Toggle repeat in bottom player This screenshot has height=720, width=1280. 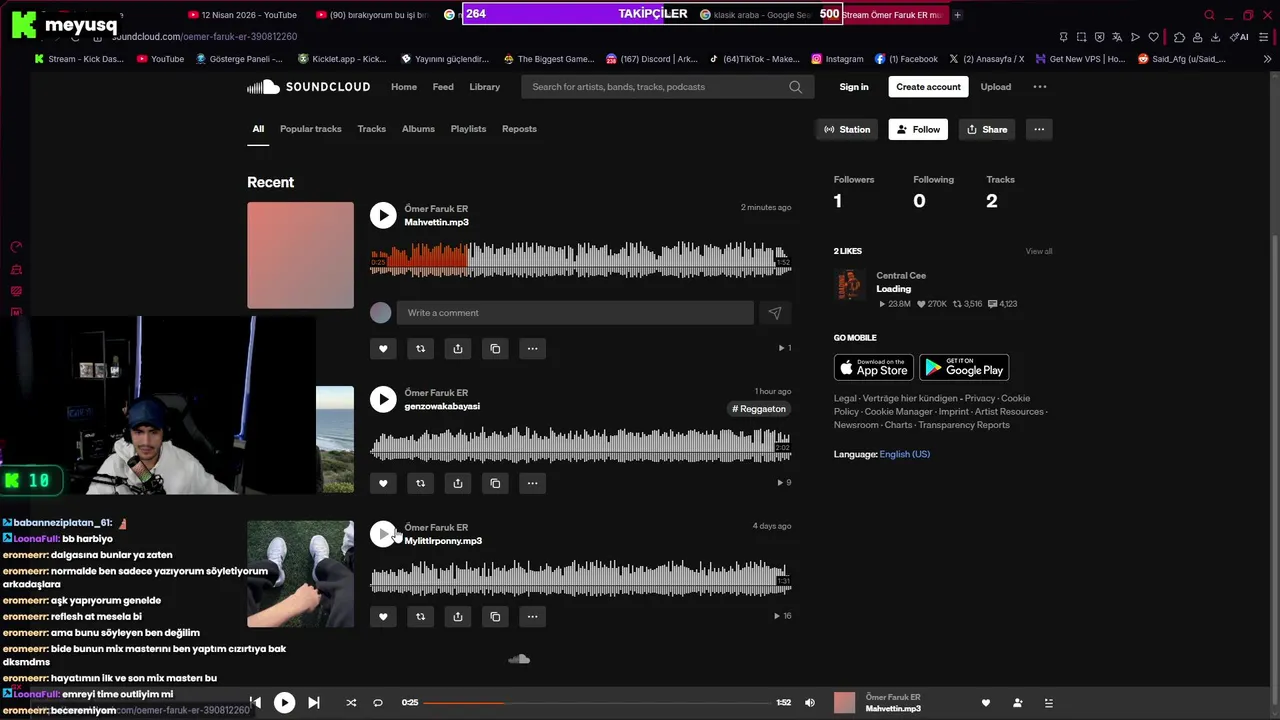(x=378, y=703)
